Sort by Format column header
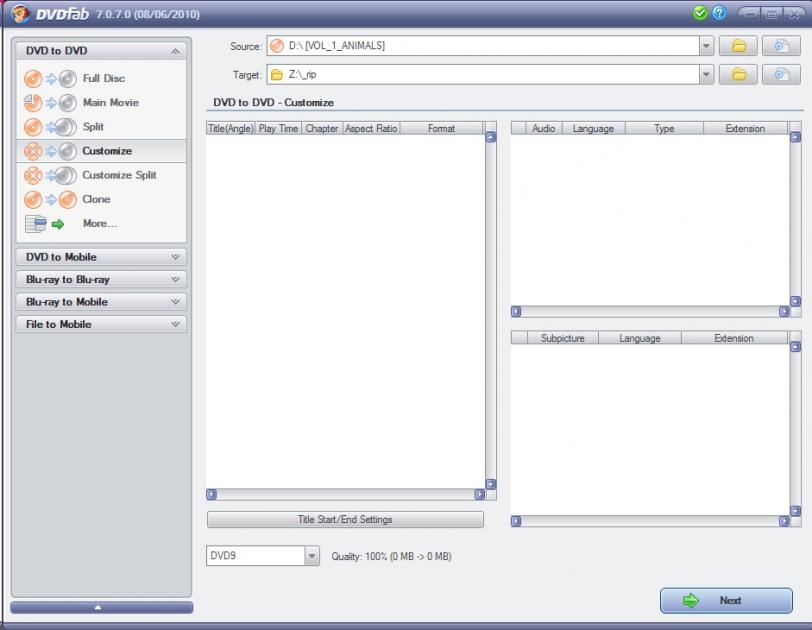The height and width of the screenshot is (630, 812). click(441, 128)
